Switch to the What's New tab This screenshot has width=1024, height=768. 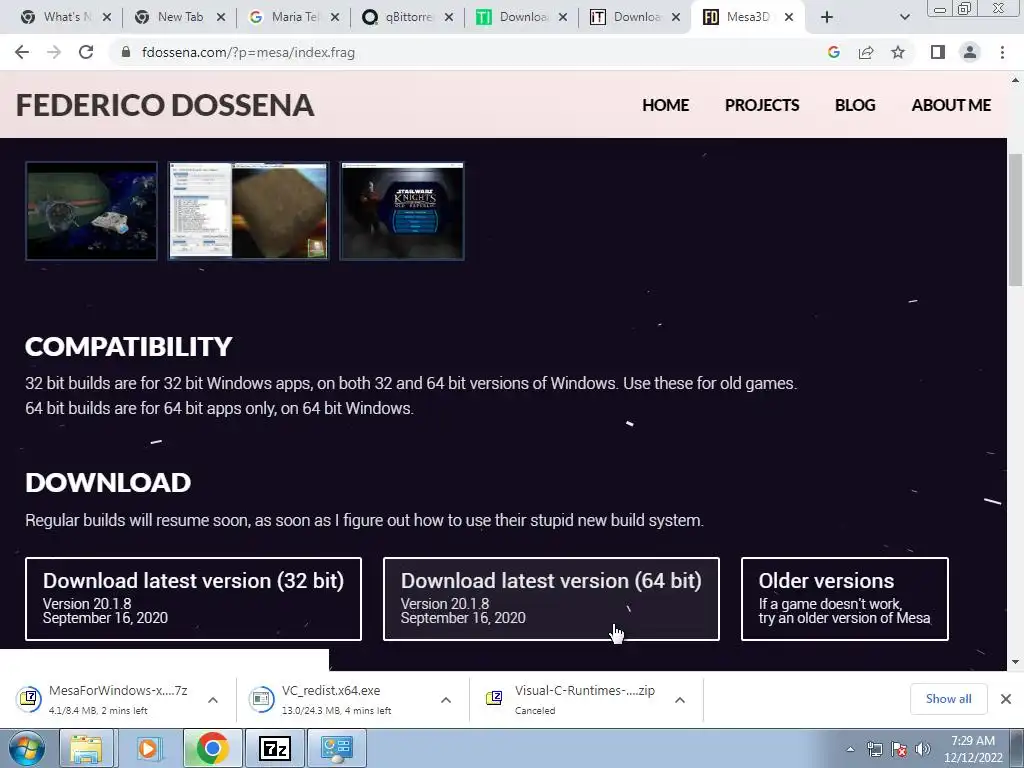[x=64, y=17]
